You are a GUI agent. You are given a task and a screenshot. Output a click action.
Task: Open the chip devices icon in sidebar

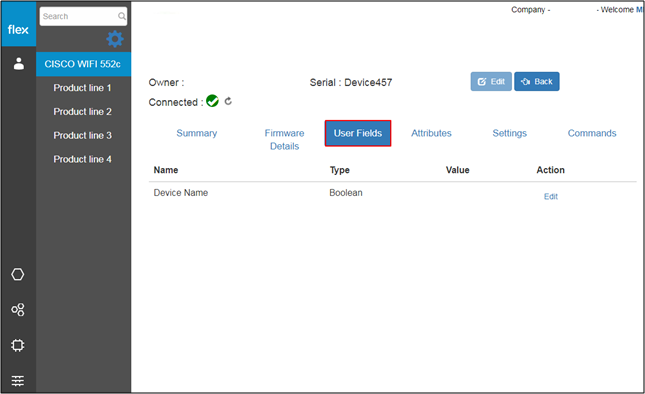[18, 345]
